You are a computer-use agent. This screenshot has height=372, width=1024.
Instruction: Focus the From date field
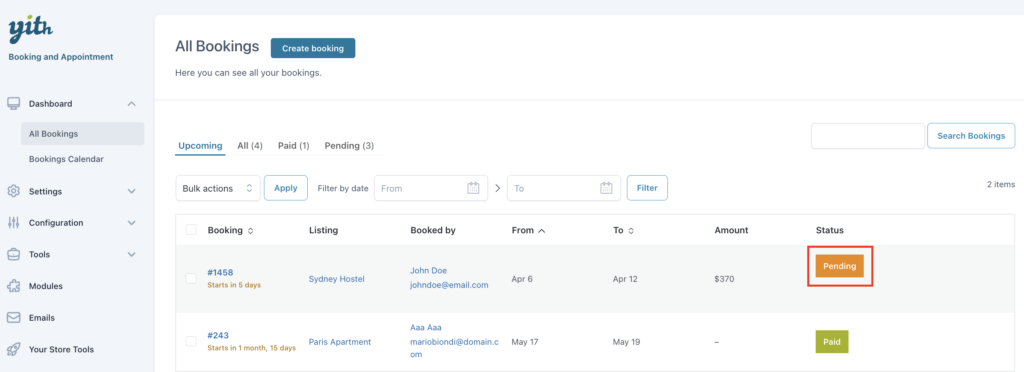(x=431, y=188)
